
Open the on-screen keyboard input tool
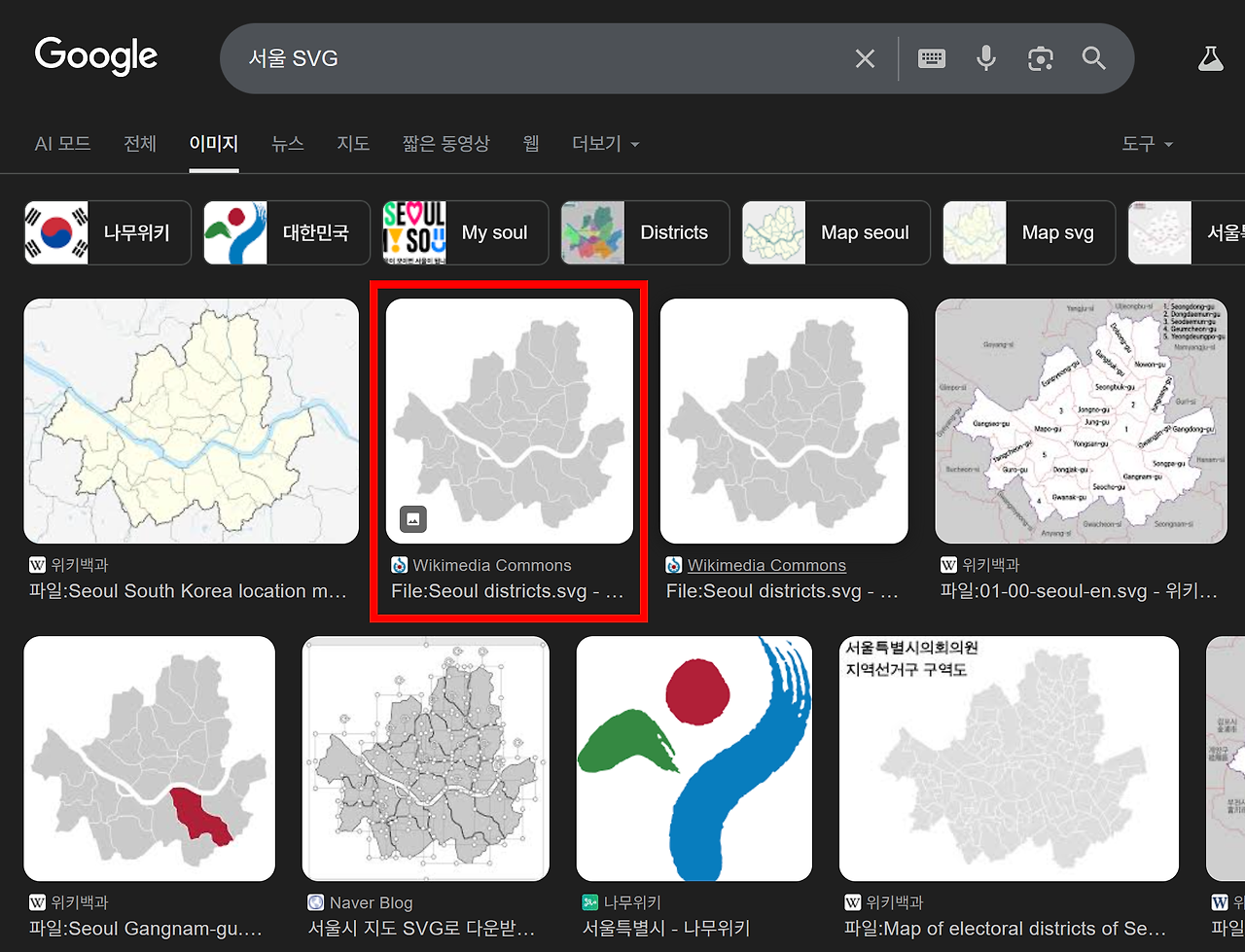pos(932,59)
